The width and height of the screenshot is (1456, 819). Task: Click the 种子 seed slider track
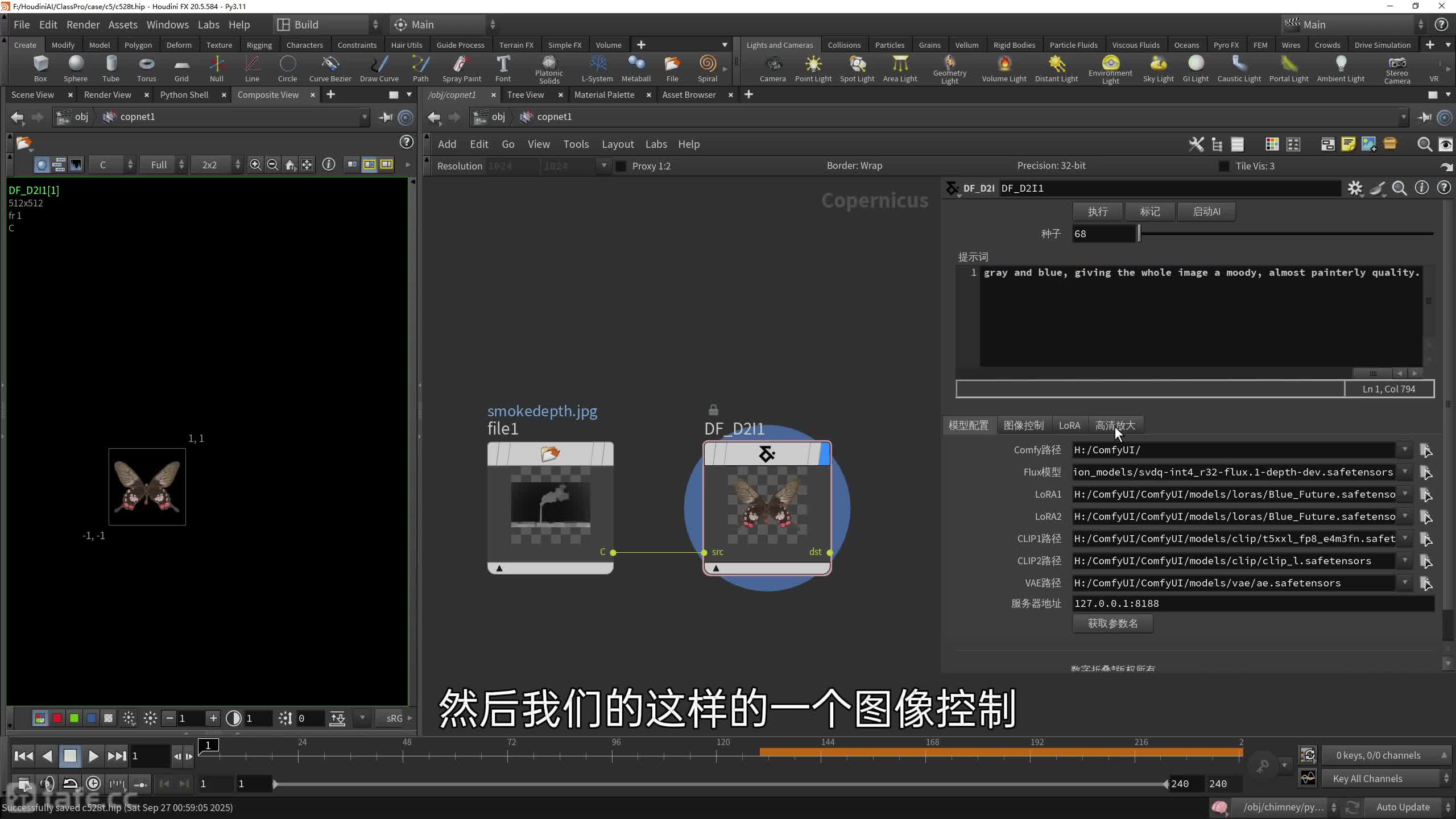point(1285,234)
